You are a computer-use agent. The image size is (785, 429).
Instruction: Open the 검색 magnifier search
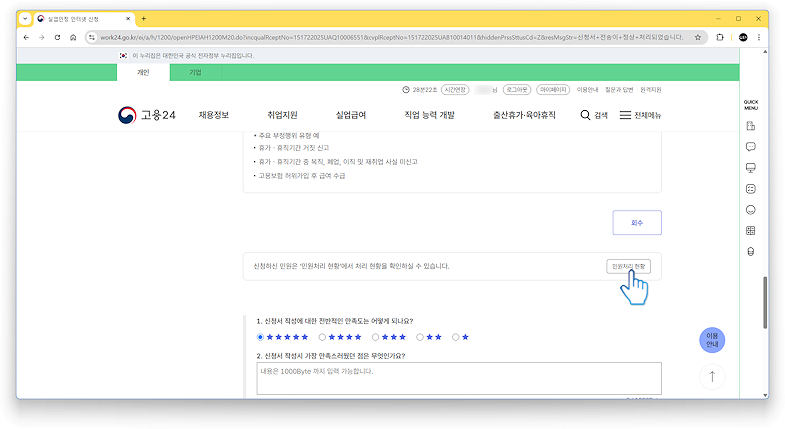tap(594, 115)
